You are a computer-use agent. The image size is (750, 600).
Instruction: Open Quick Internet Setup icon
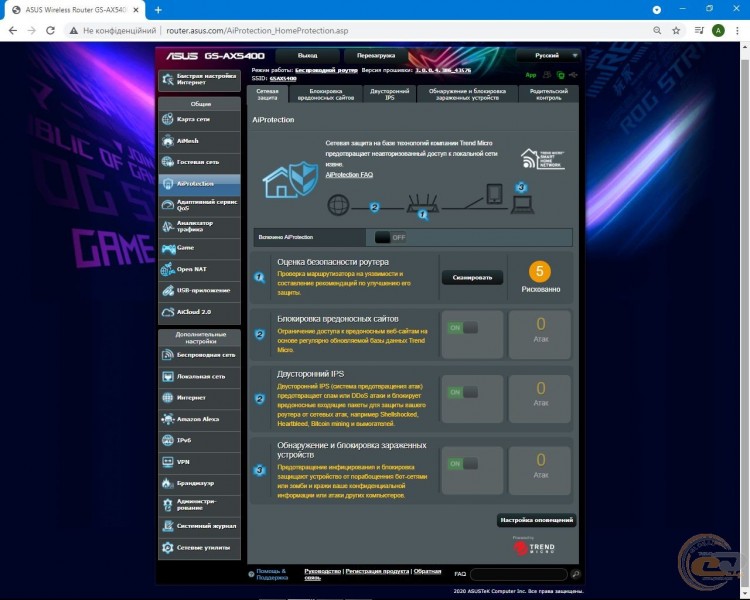[x=167, y=79]
